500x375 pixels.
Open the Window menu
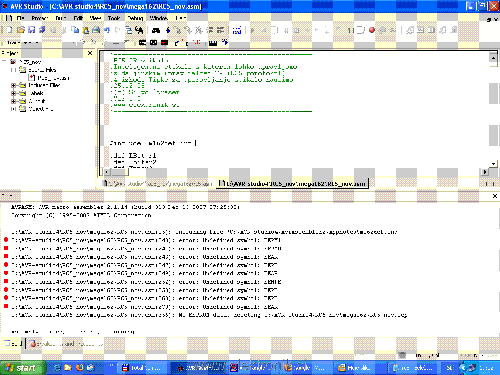(159, 18)
